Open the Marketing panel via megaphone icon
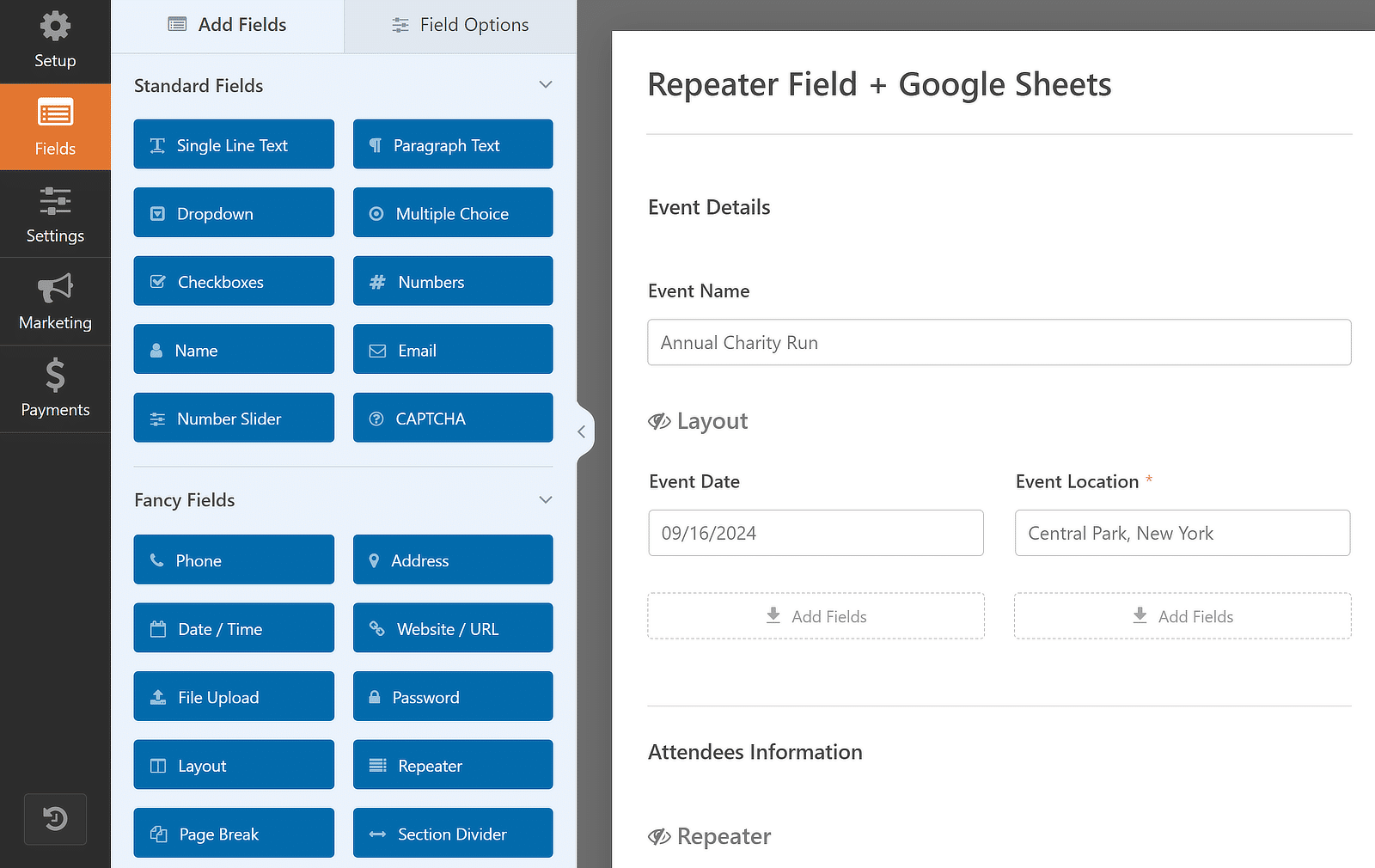 [55, 301]
